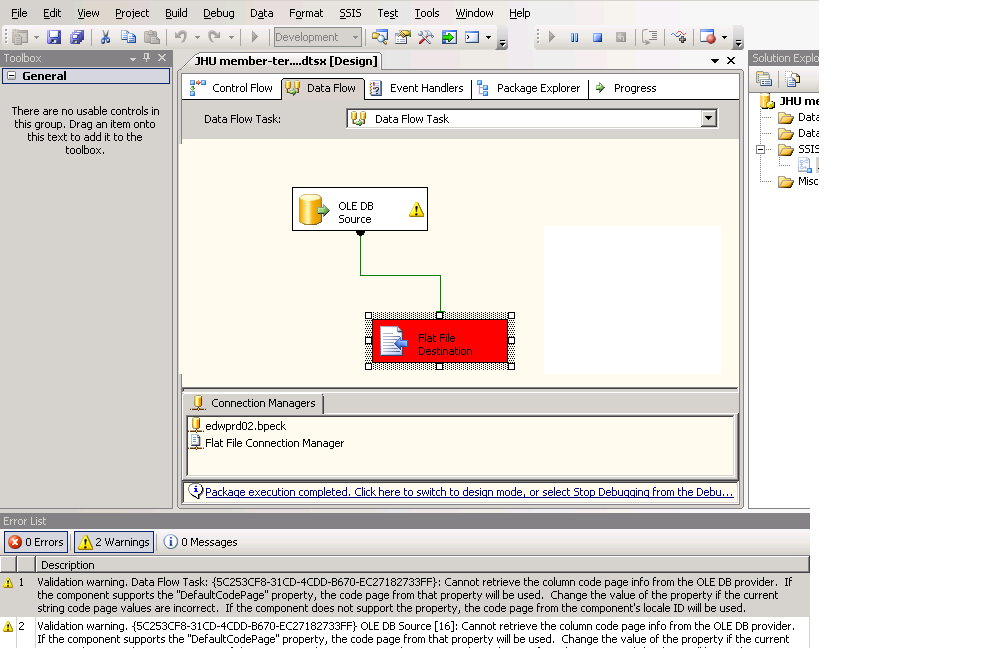Click the Package execution completed link

[468, 492]
